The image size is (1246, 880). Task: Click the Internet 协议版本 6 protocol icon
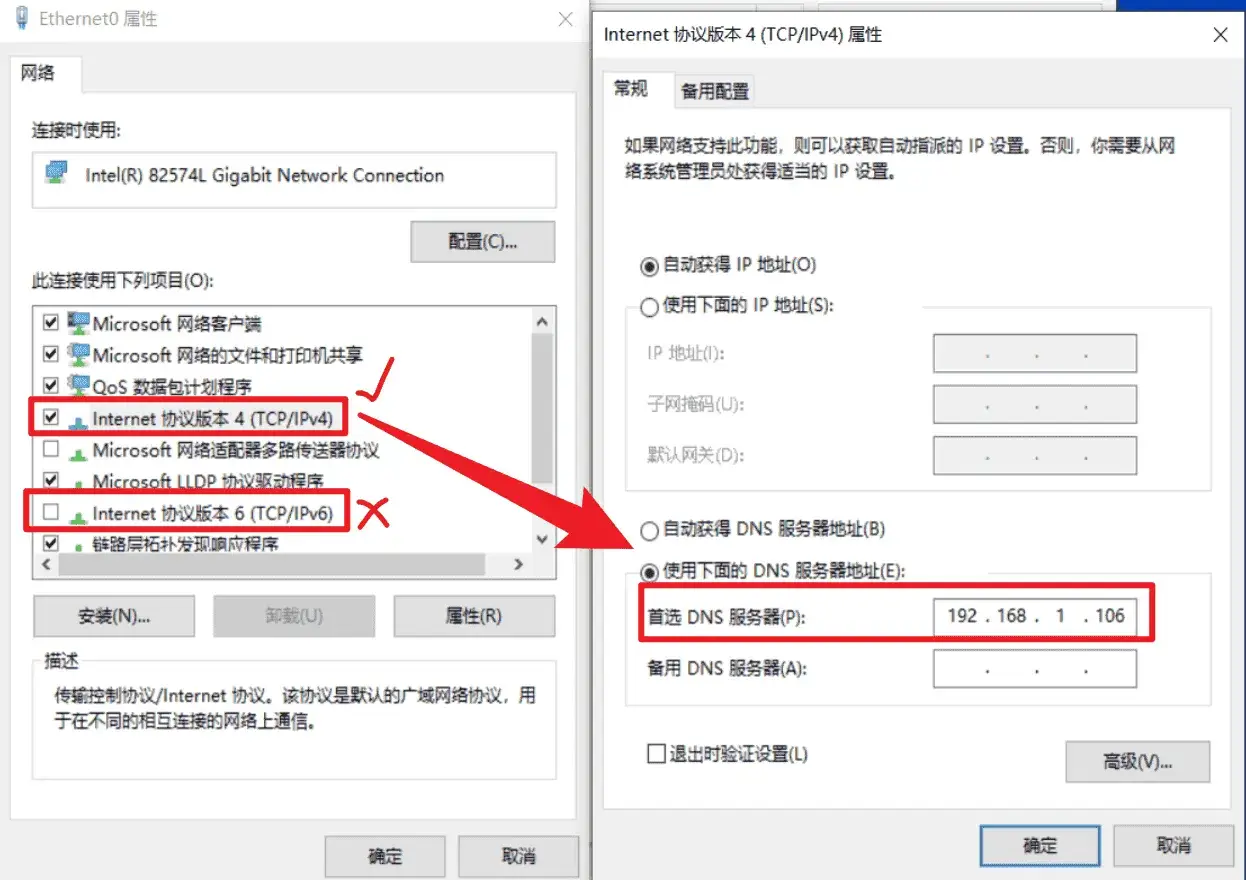point(78,515)
